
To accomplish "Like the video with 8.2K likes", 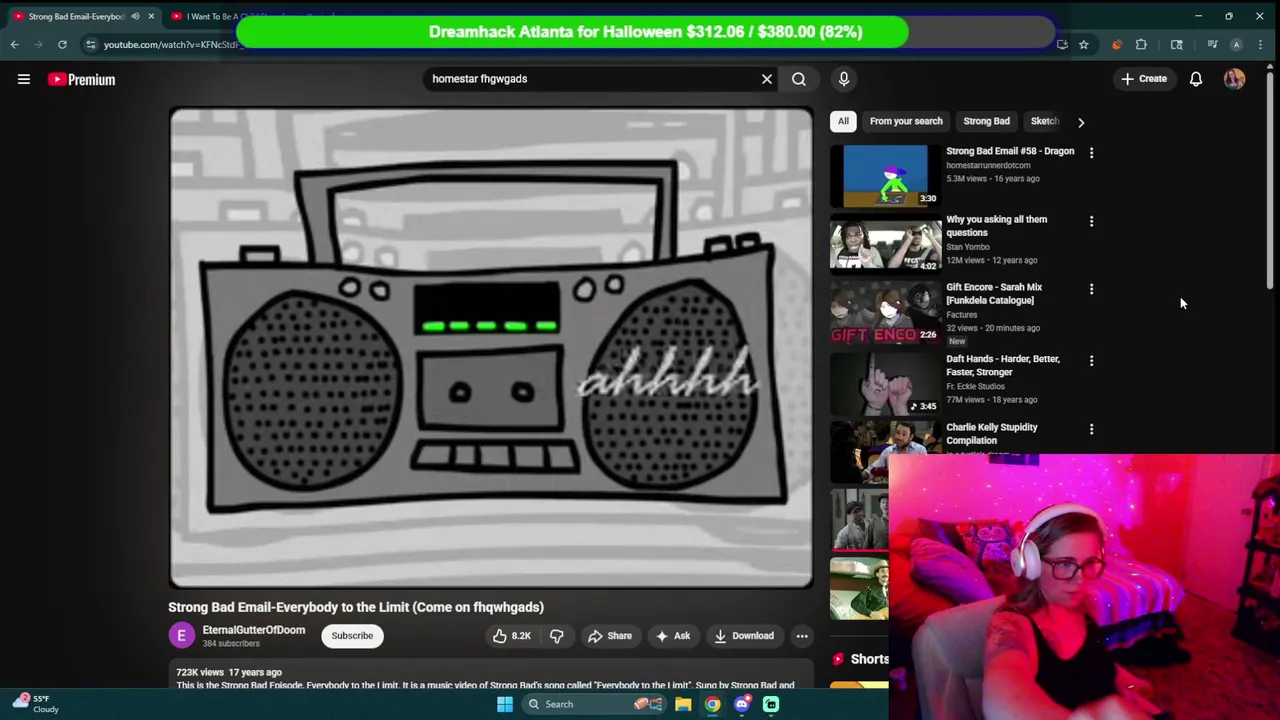I will [512, 636].
